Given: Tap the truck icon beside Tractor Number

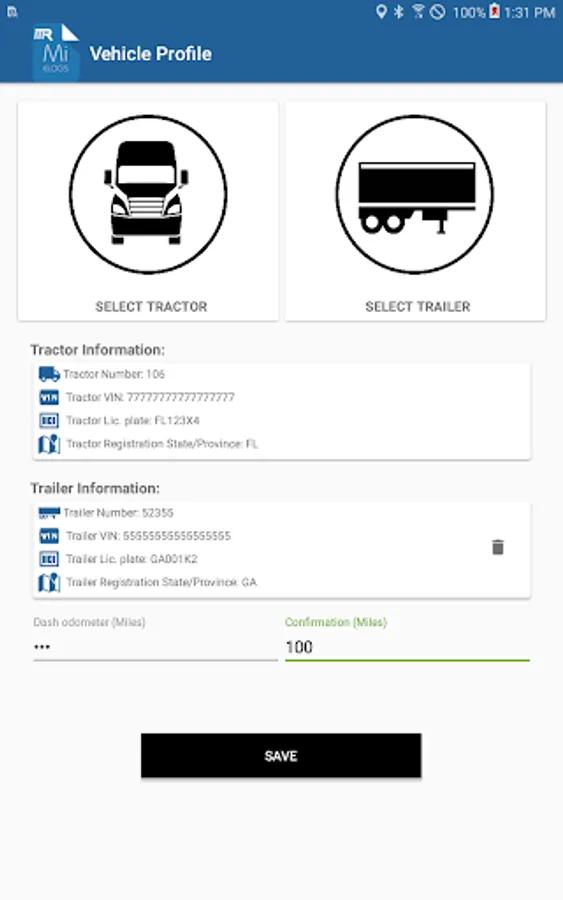Looking at the screenshot, I should 49,374.
